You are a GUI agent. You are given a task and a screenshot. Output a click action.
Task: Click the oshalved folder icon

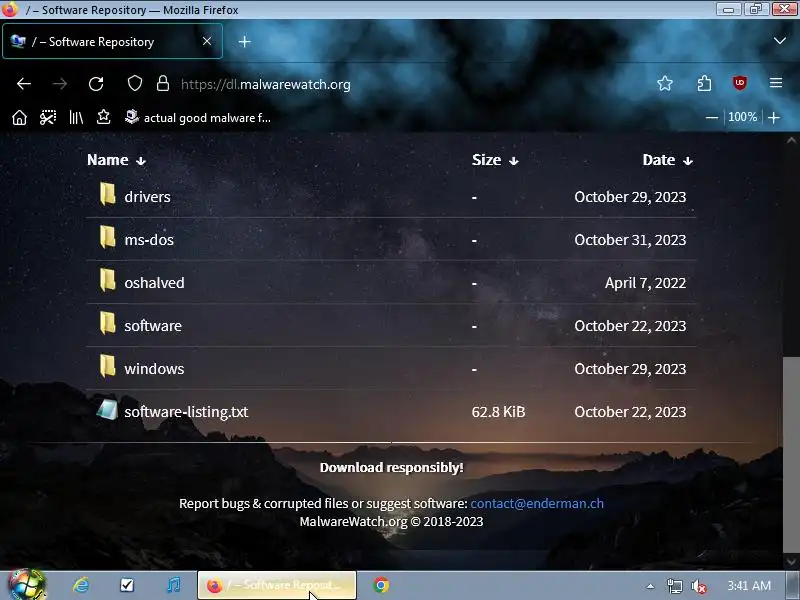[107, 280]
